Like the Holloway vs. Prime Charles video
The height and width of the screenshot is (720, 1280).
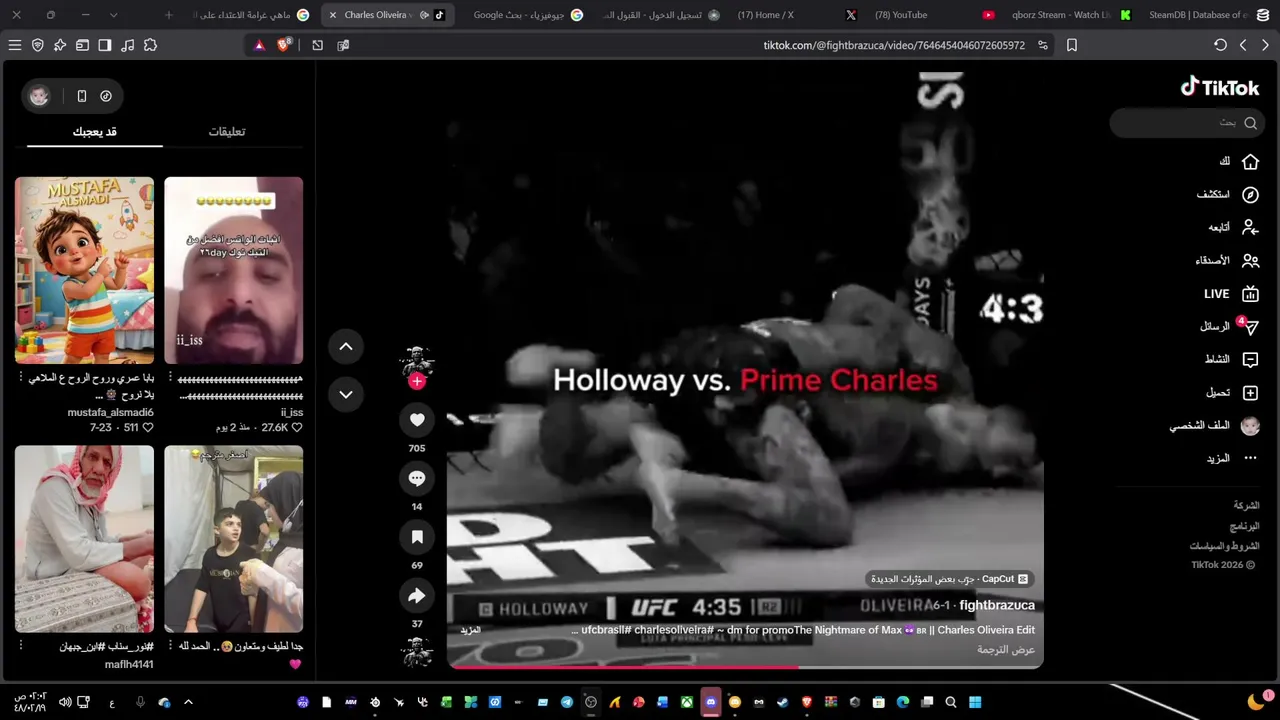417,420
